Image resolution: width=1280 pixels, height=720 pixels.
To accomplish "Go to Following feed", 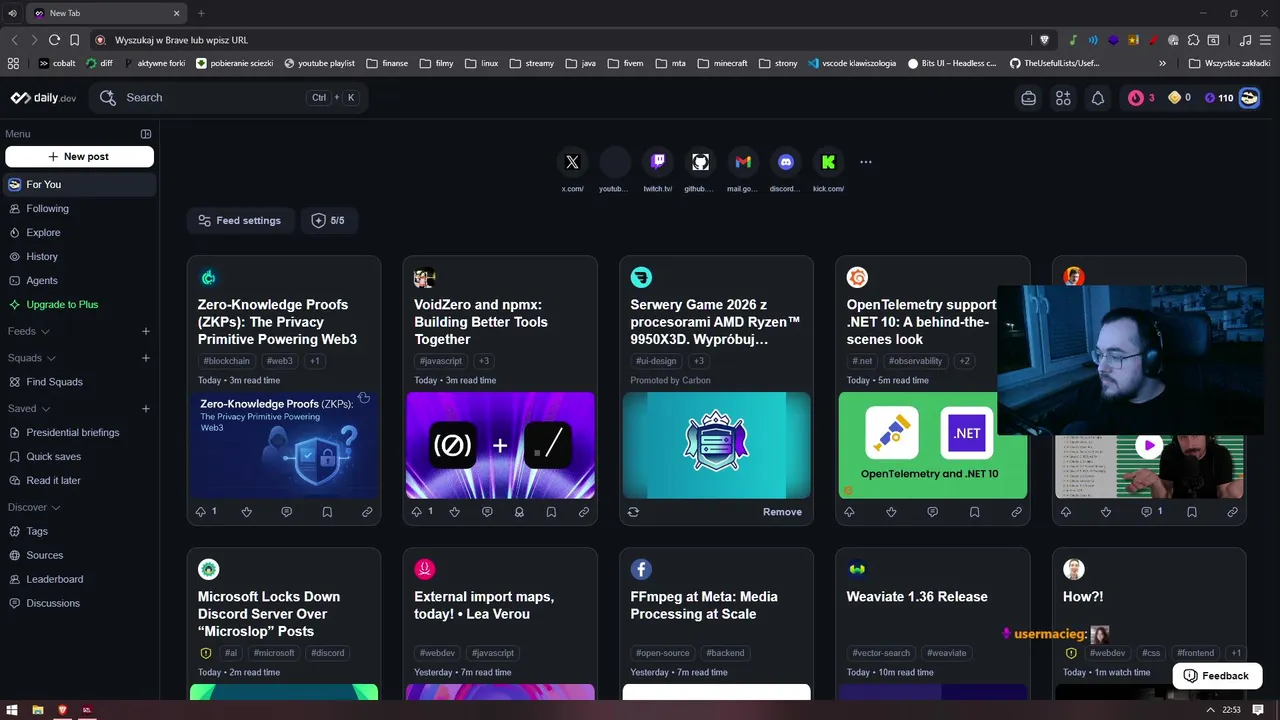I will click(x=79, y=209).
